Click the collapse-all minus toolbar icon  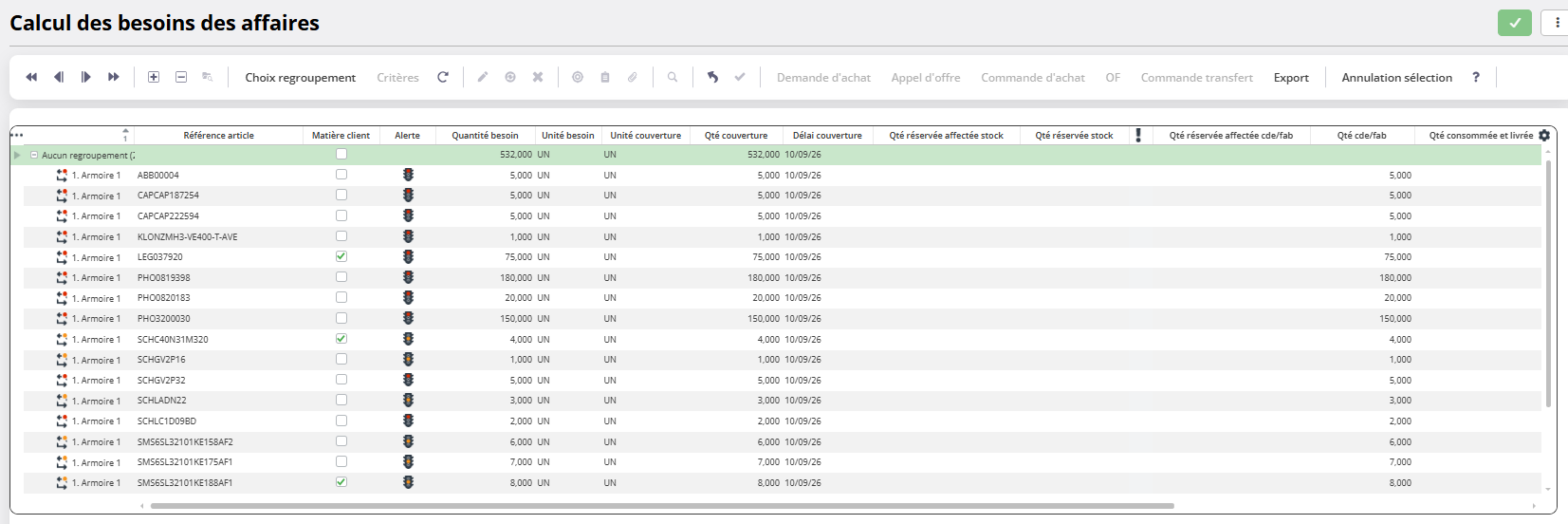181,77
